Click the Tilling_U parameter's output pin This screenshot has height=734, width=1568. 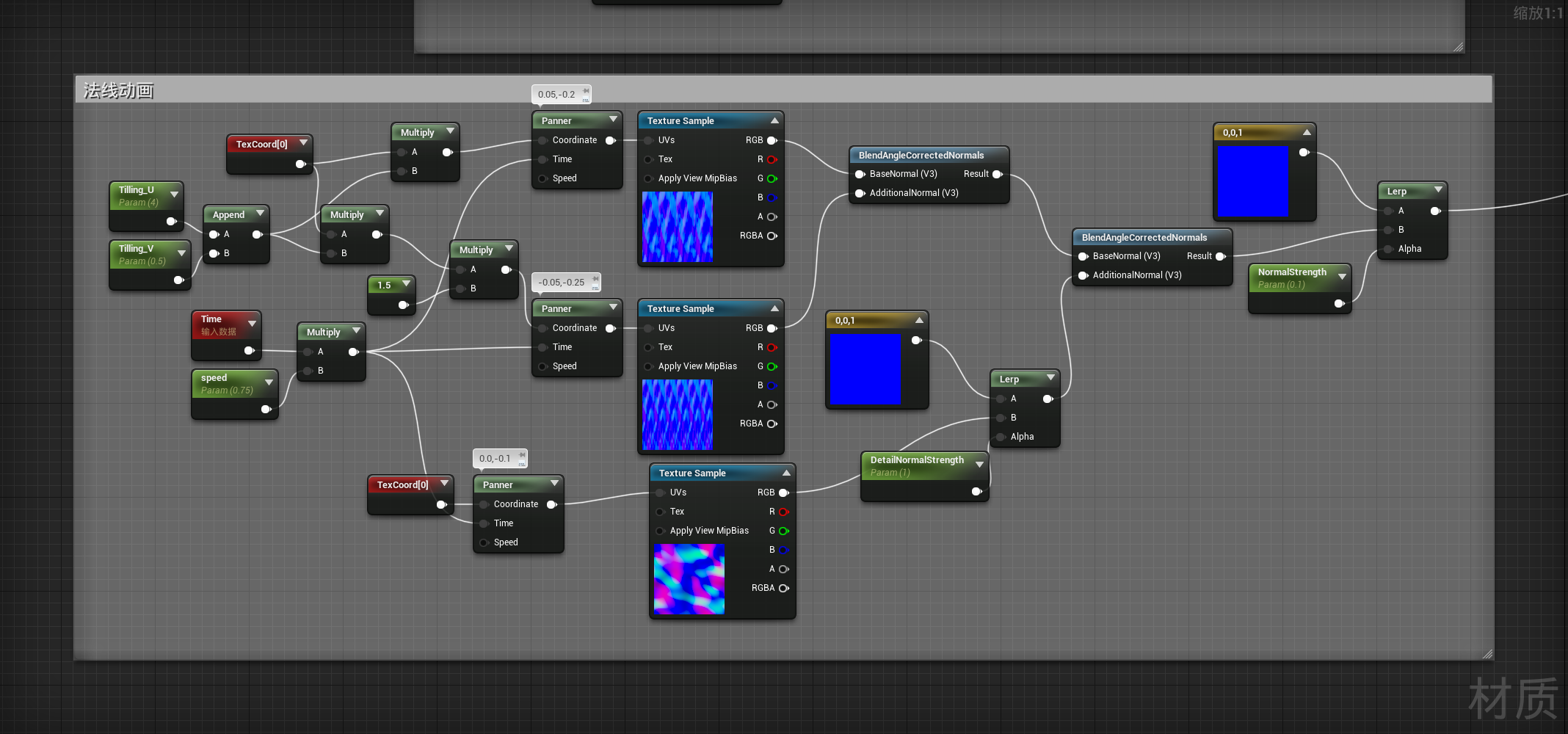(x=171, y=221)
